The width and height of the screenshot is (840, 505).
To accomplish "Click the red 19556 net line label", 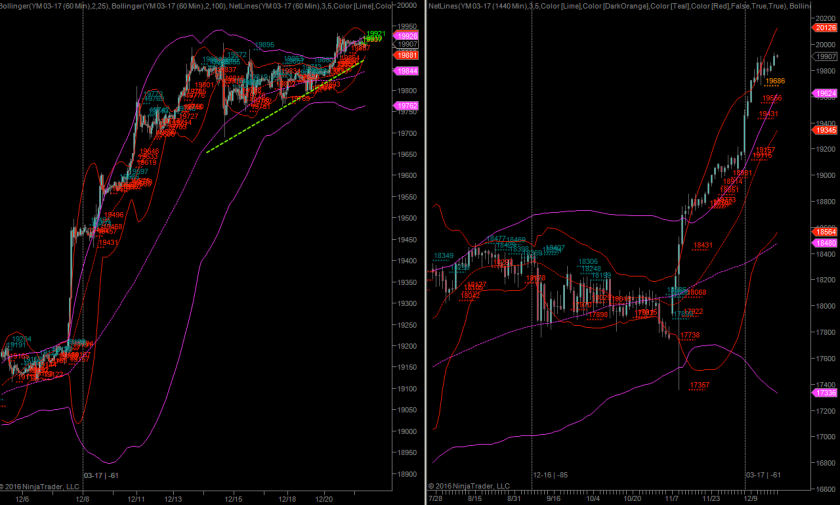I will pos(772,98).
